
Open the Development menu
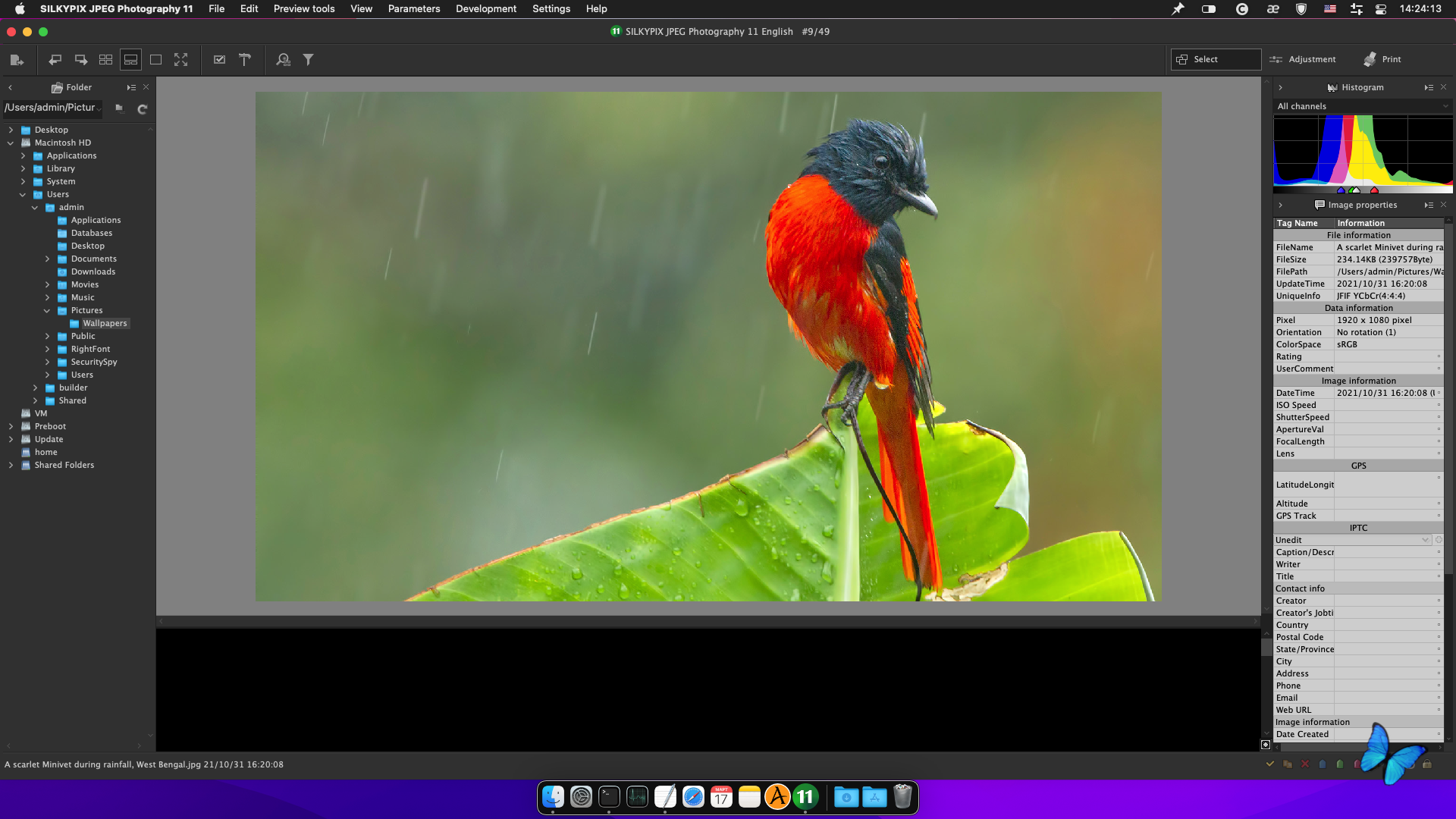(485, 9)
